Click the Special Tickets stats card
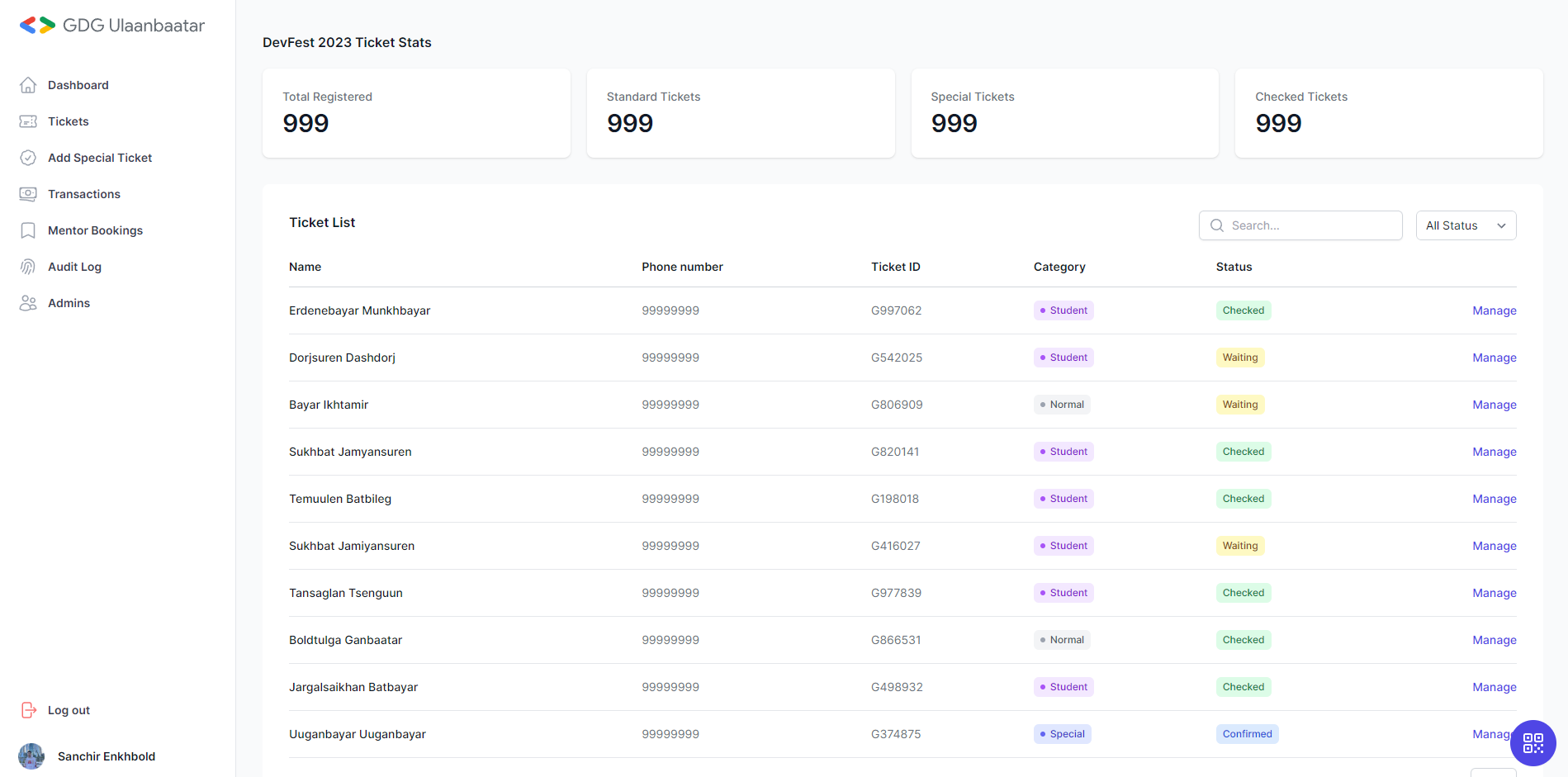Screen dimensions: 1568x777 pos(1065,113)
